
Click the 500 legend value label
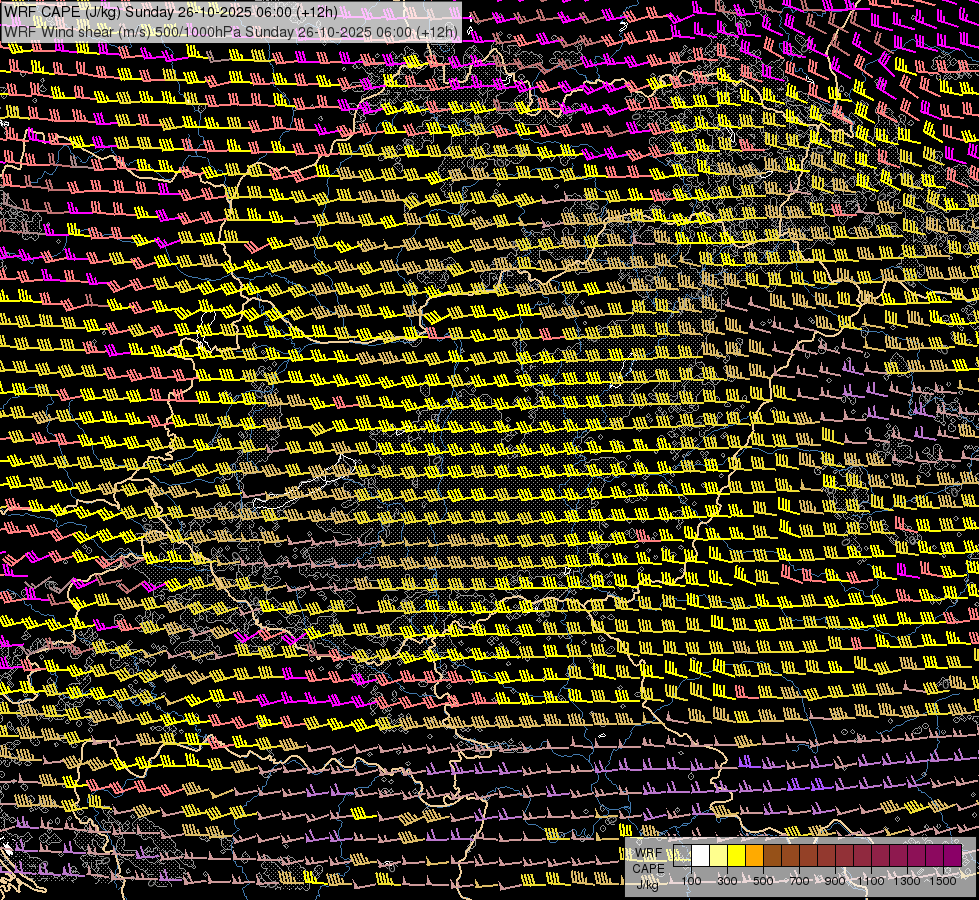pos(763,881)
